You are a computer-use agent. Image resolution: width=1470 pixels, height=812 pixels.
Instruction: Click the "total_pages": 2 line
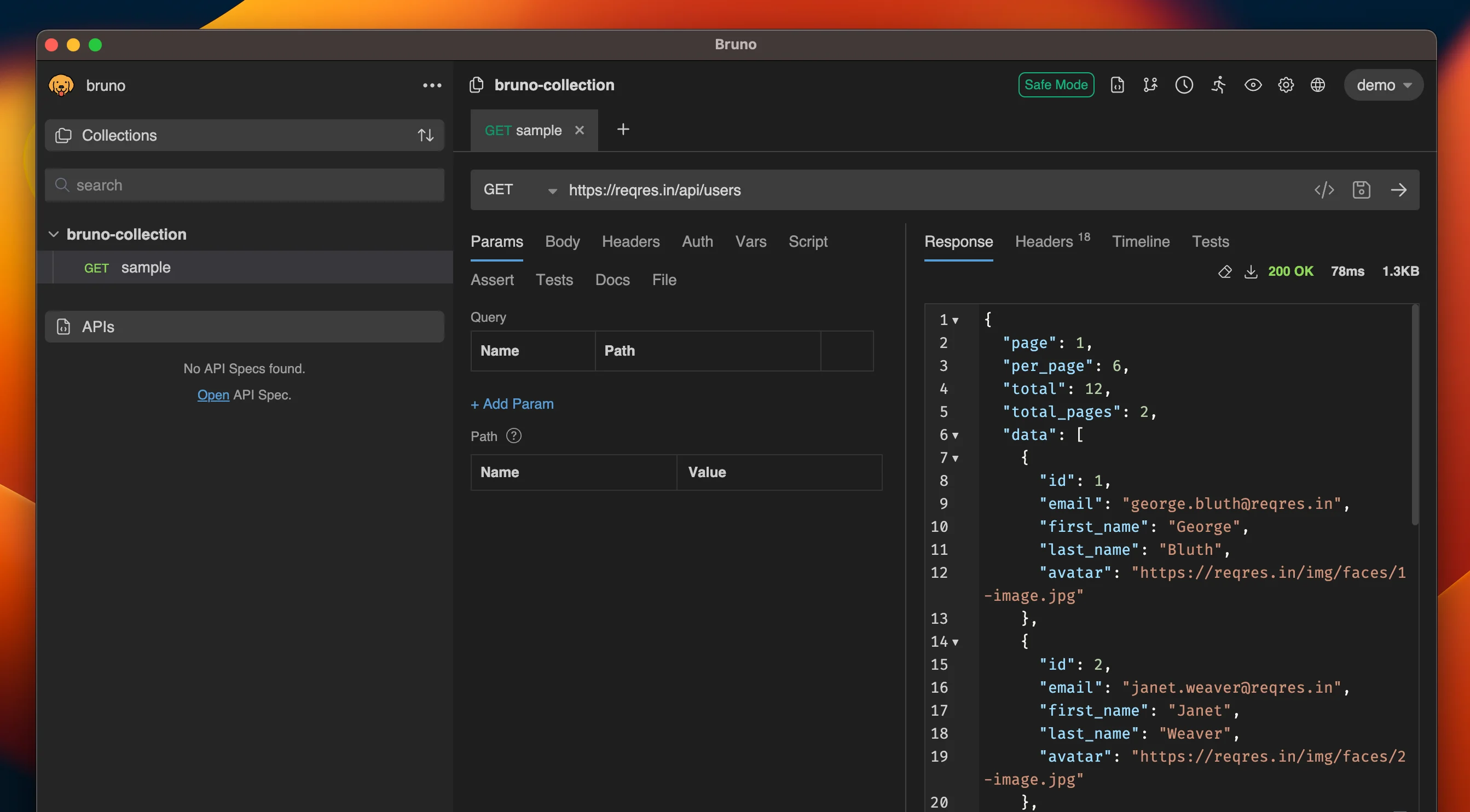coord(1079,412)
